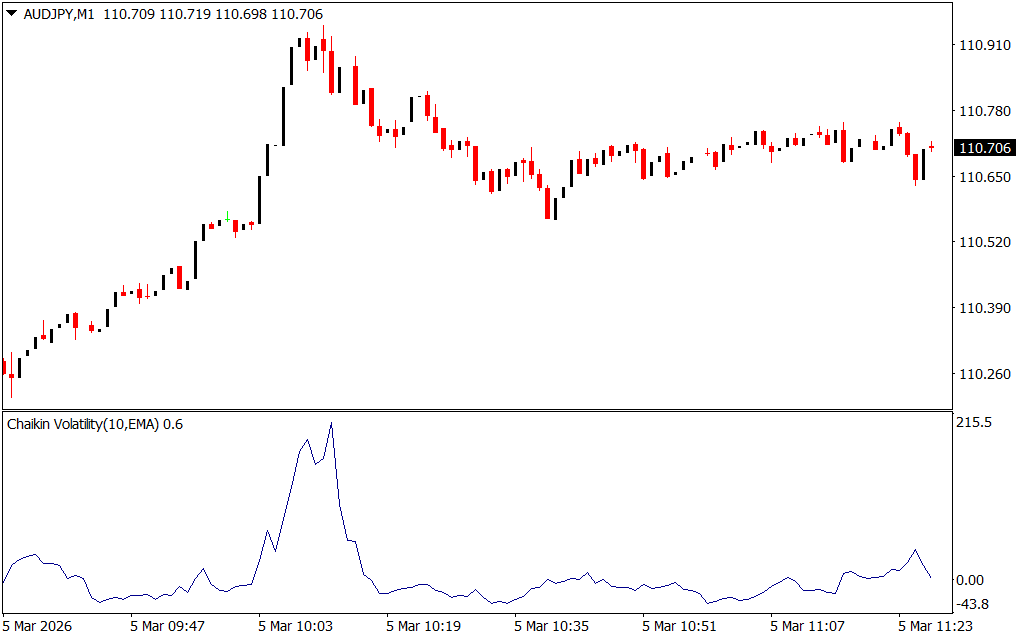The height and width of the screenshot is (640, 1024).
Task: Select the 5 Mar 10:35 time label
Action: 552,626
